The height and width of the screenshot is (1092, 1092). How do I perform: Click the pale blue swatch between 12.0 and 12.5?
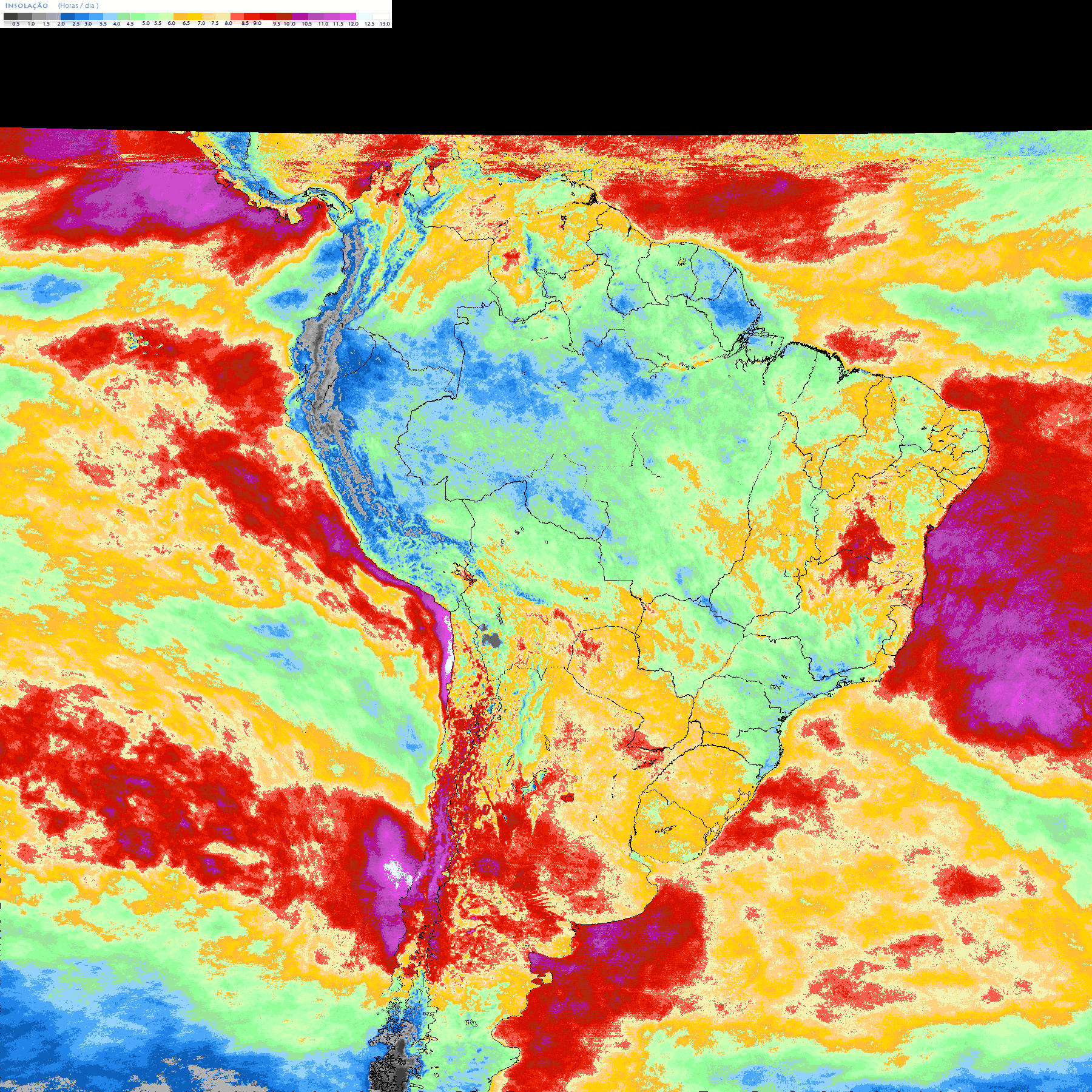point(364,16)
